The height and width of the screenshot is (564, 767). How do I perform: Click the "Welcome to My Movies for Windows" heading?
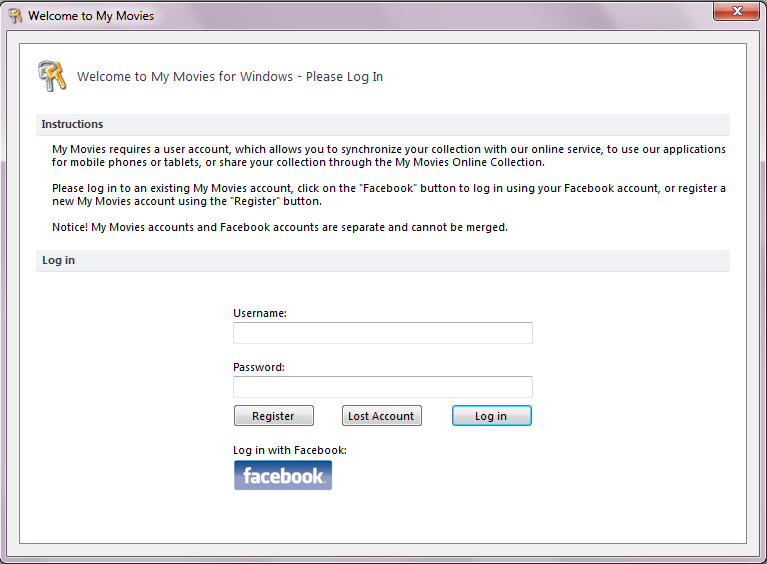pyautogui.click(x=230, y=77)
